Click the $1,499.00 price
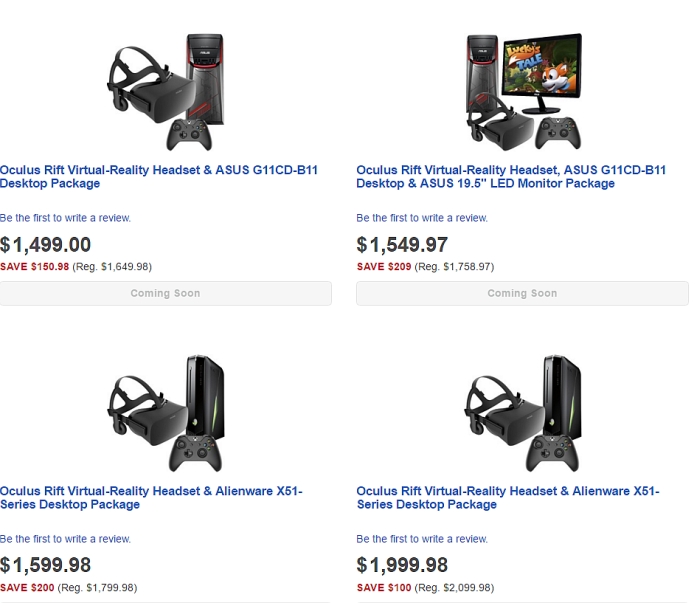 (x=46, y=245)
